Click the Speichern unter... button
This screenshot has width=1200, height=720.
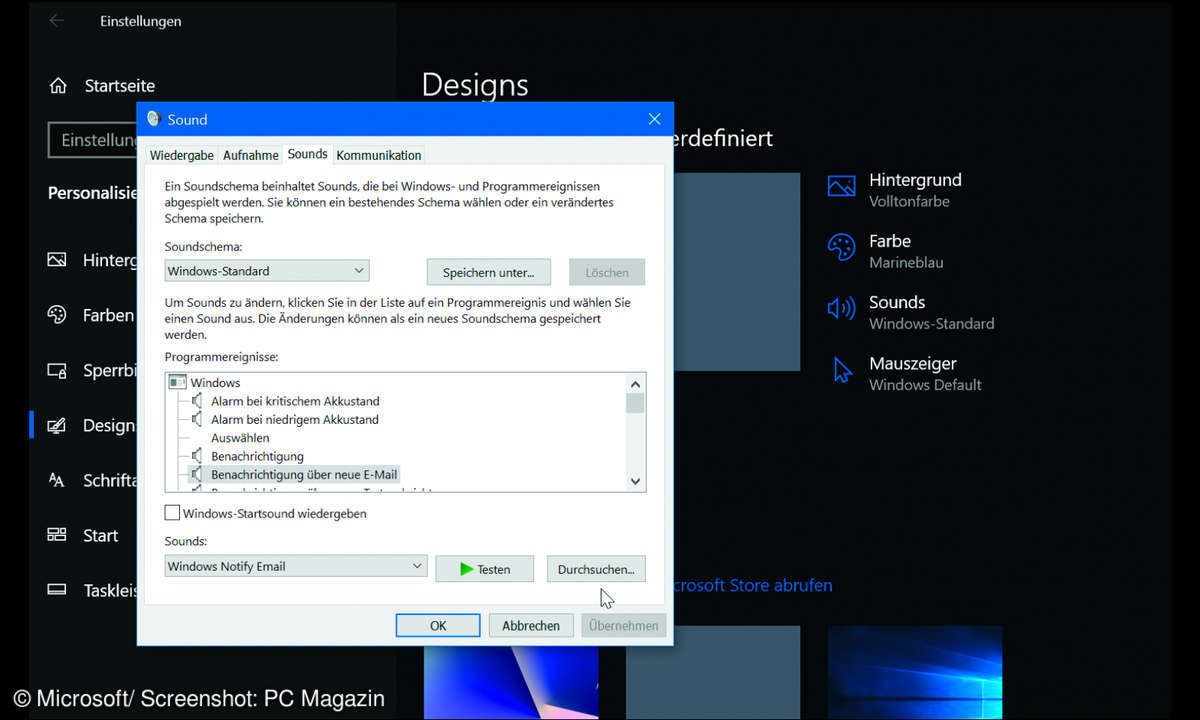(490, 272)
